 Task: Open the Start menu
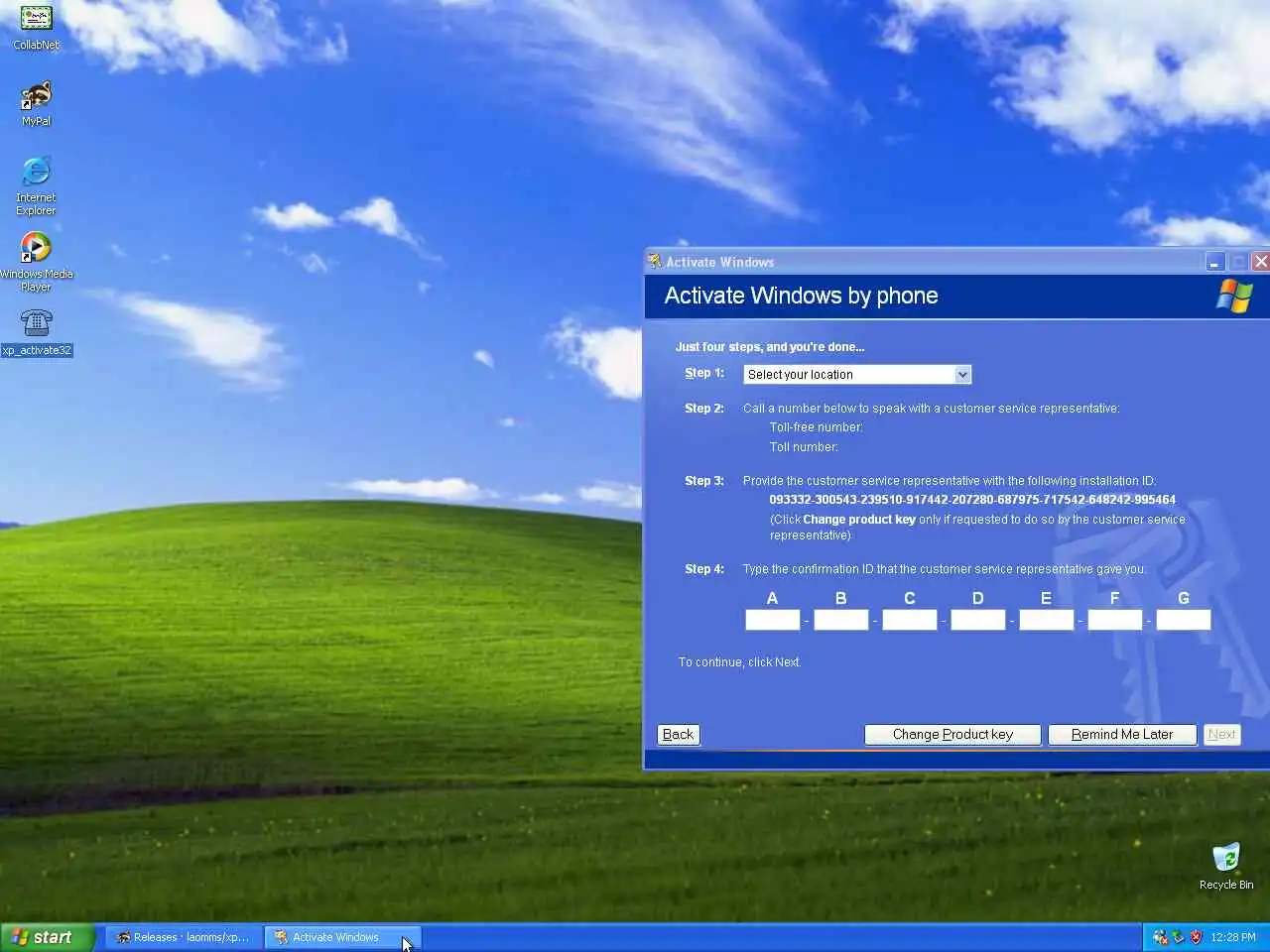[47, 937]
